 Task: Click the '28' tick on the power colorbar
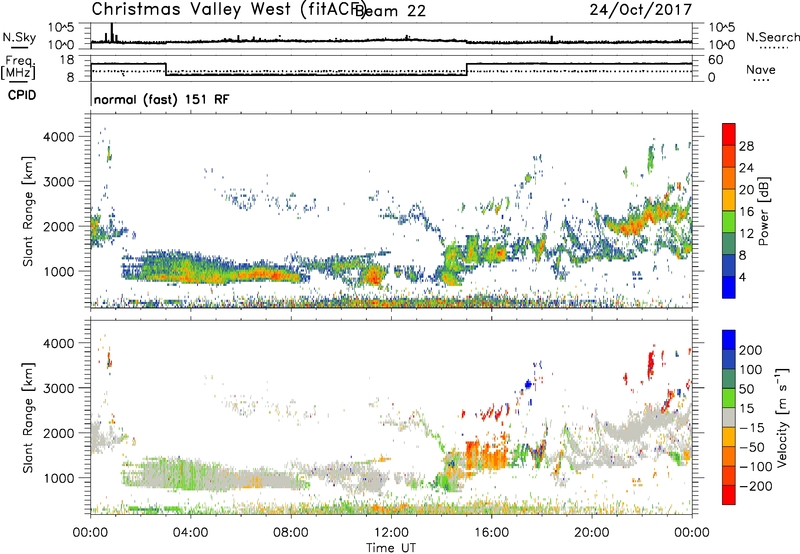click(746, 146)
